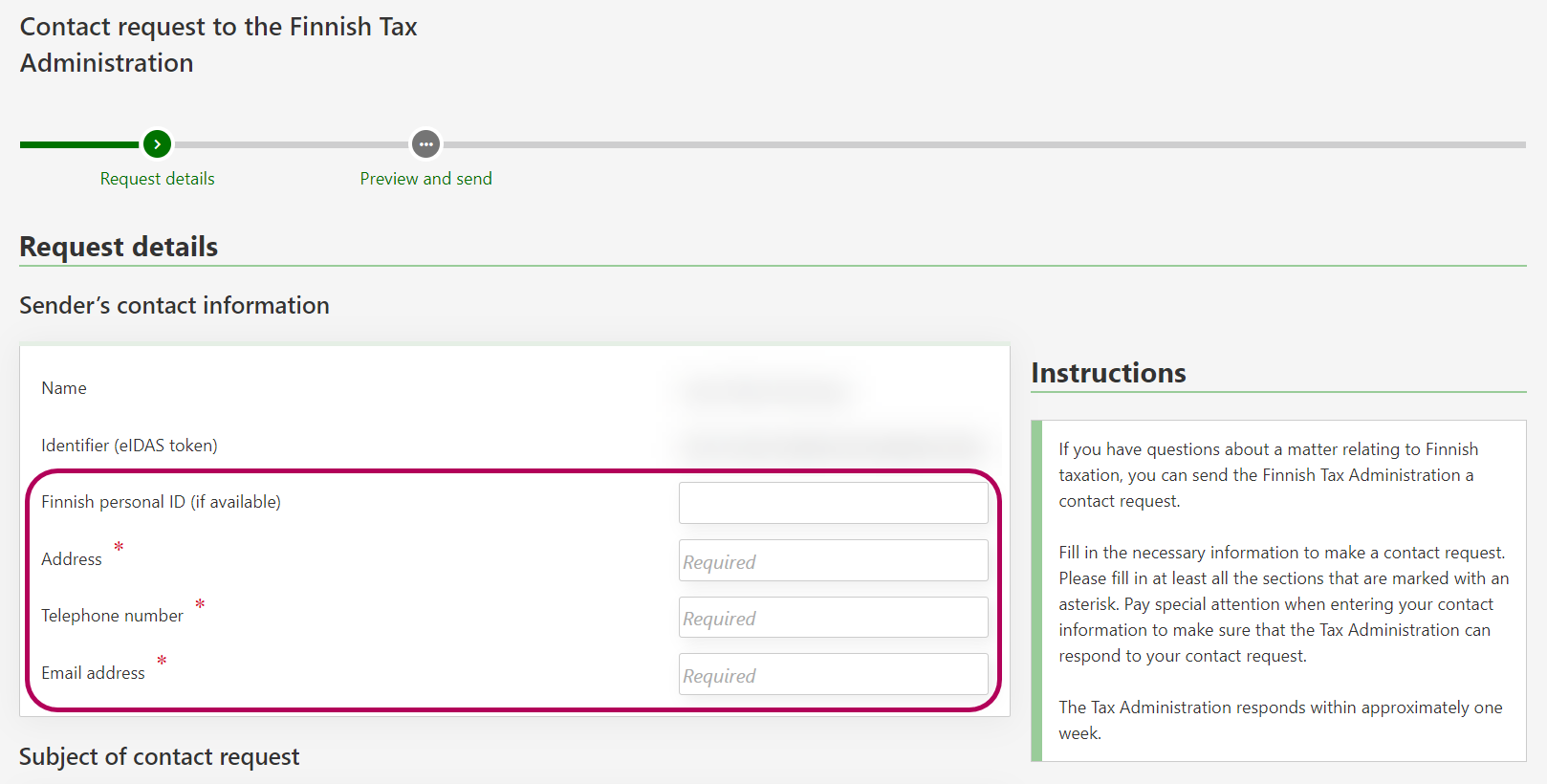Click the Sender's contact information heading

174,305
